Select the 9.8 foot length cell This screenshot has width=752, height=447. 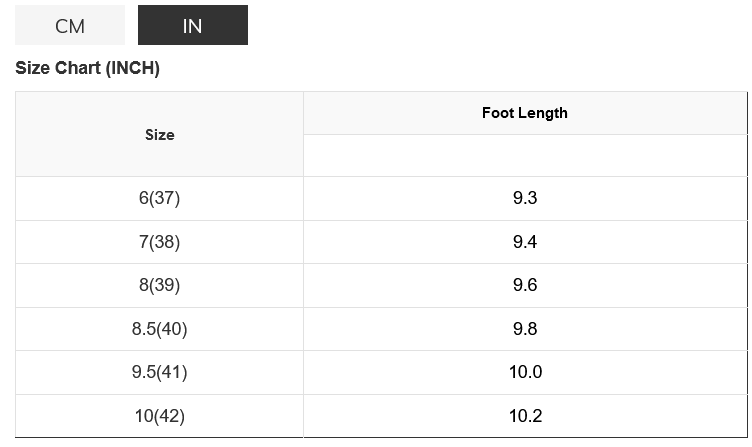coord(524,329)
